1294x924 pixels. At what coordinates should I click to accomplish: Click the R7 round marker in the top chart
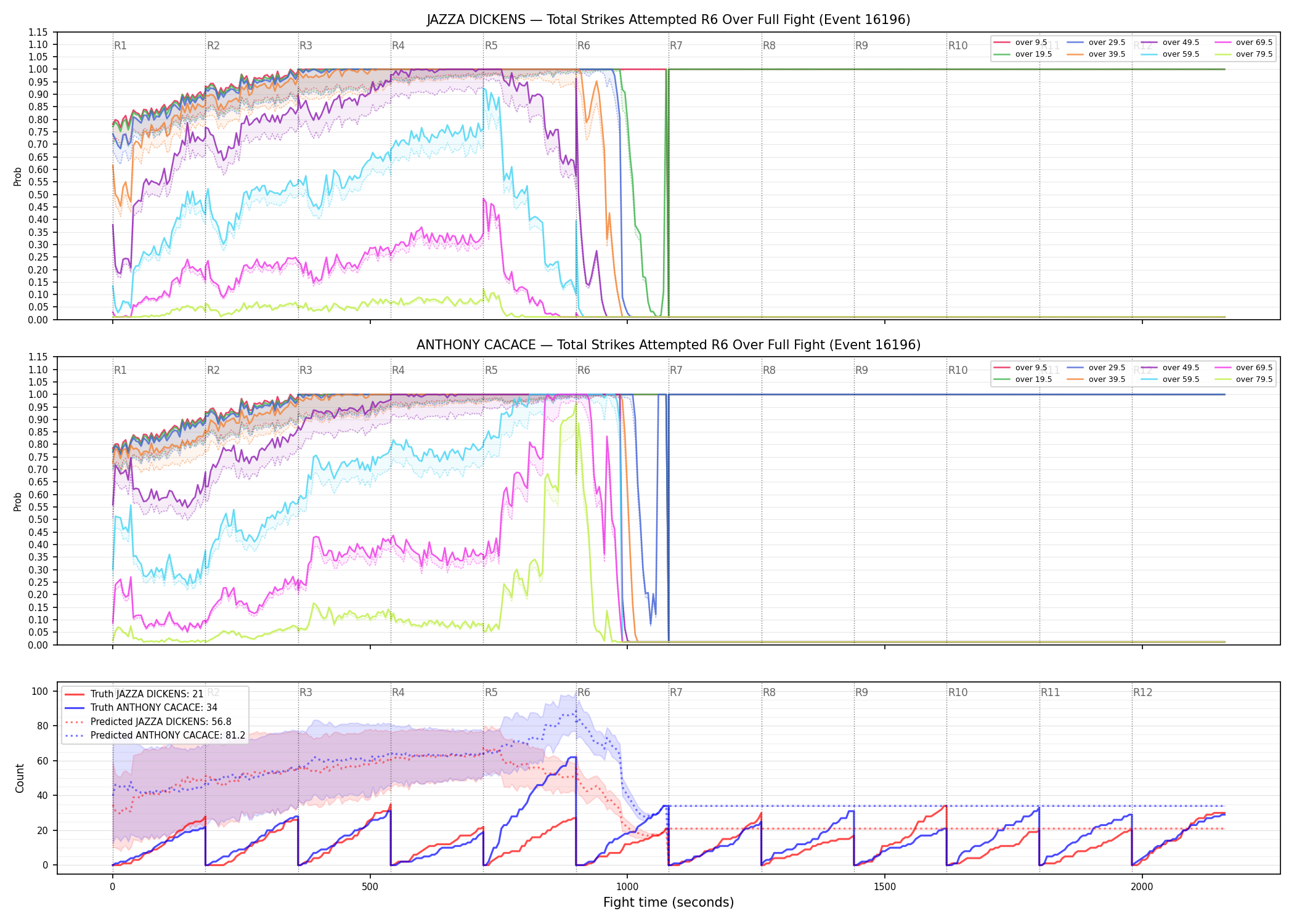(x=676, y=46)
